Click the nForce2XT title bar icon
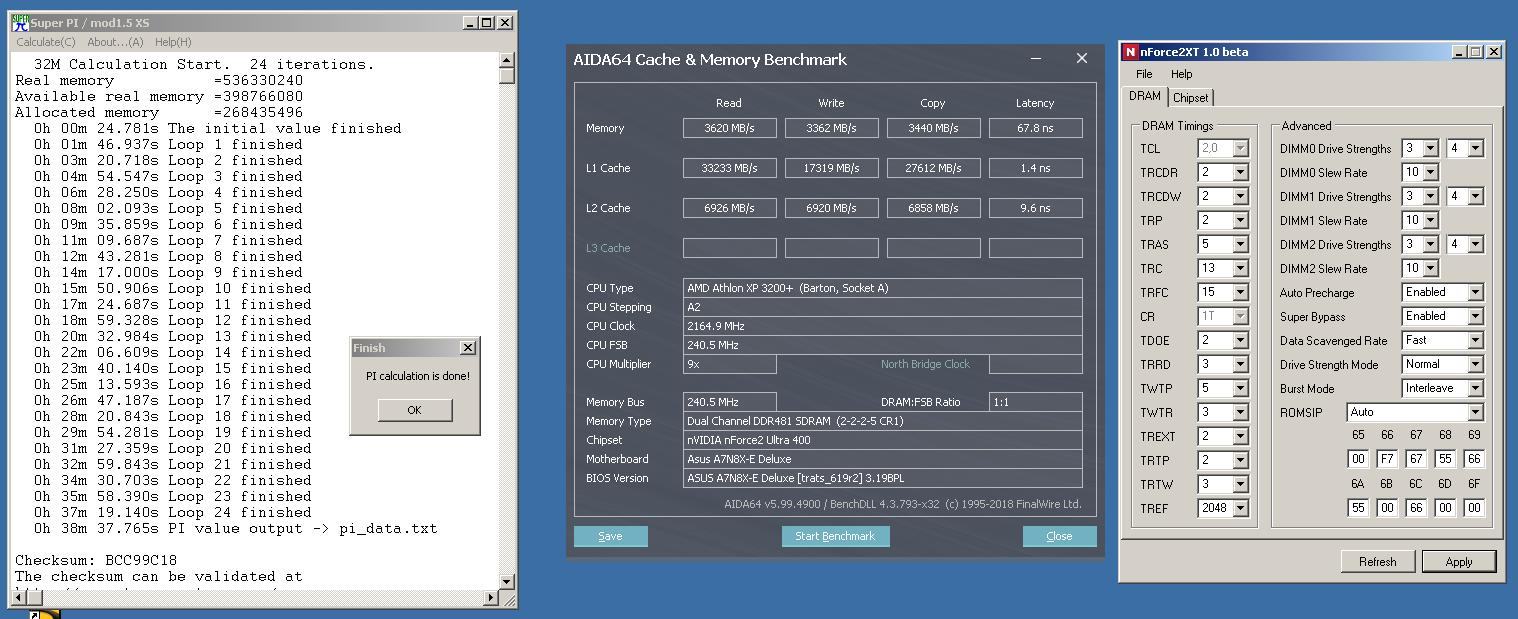This screenshot has width=1518, height=619. tap(1130, 52)
